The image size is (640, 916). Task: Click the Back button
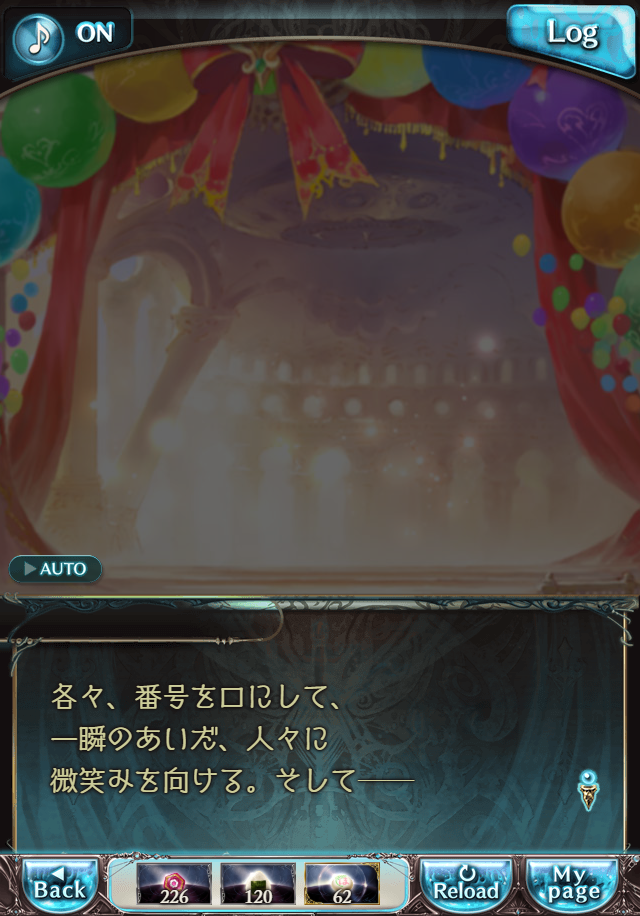pyautogui.click(x=60, y=886)
